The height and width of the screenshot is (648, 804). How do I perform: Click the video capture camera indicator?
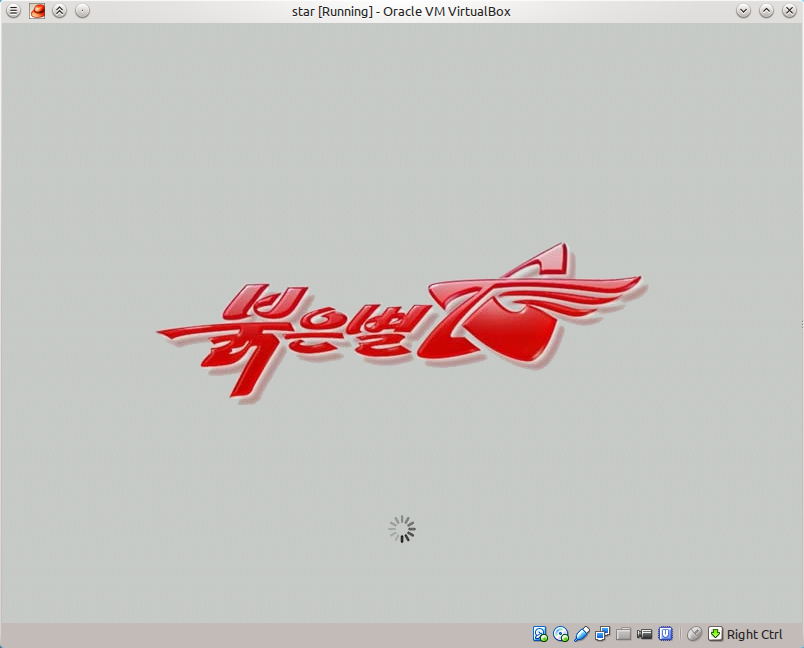point(645,634)
